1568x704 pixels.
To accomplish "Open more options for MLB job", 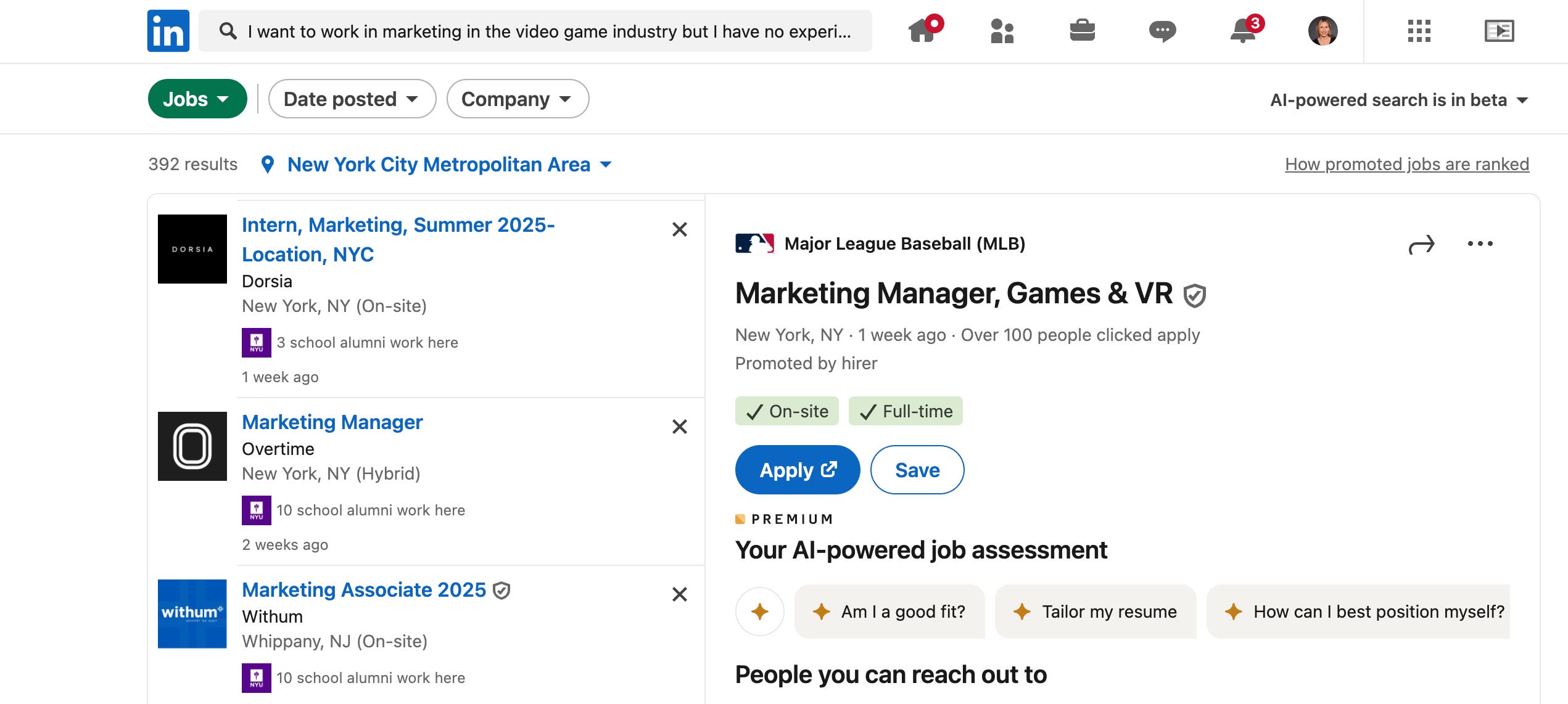I will tap(1480, 244).
